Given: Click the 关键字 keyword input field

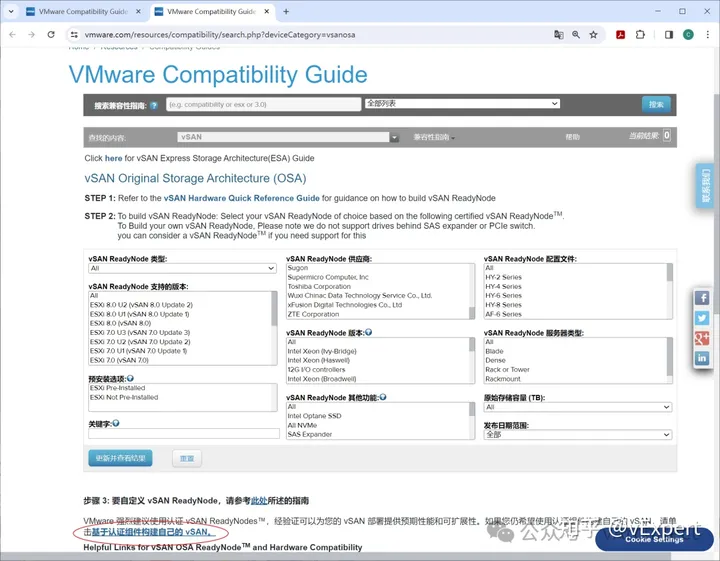Looking at the screenshot, I should point(184,433).
